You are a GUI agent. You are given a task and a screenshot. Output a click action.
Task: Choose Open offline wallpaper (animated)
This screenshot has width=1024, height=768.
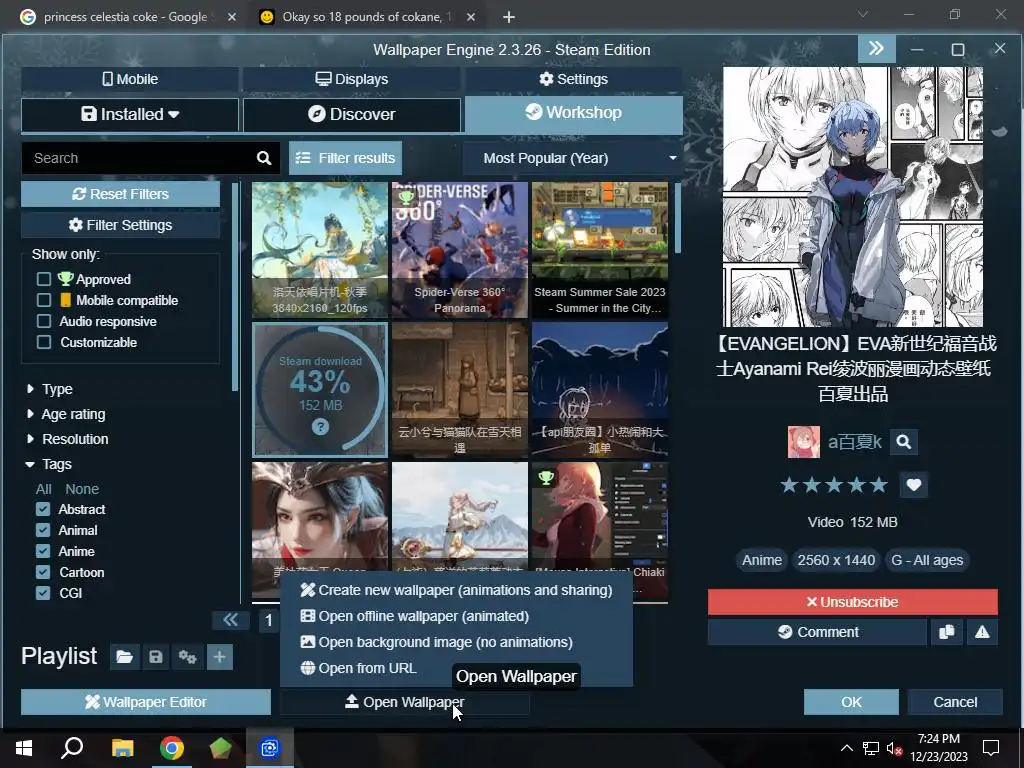tap(456, 616)
